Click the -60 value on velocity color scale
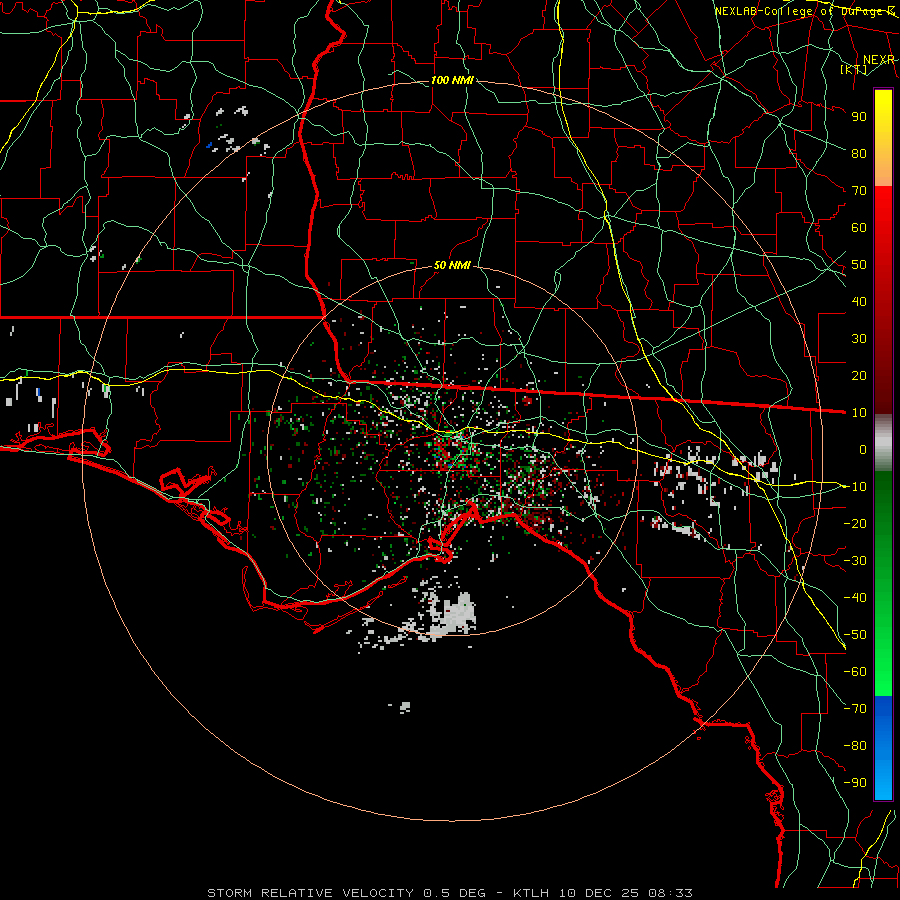Image resolution: width=900 pixels, height=900 pixels. pos(855,672)
